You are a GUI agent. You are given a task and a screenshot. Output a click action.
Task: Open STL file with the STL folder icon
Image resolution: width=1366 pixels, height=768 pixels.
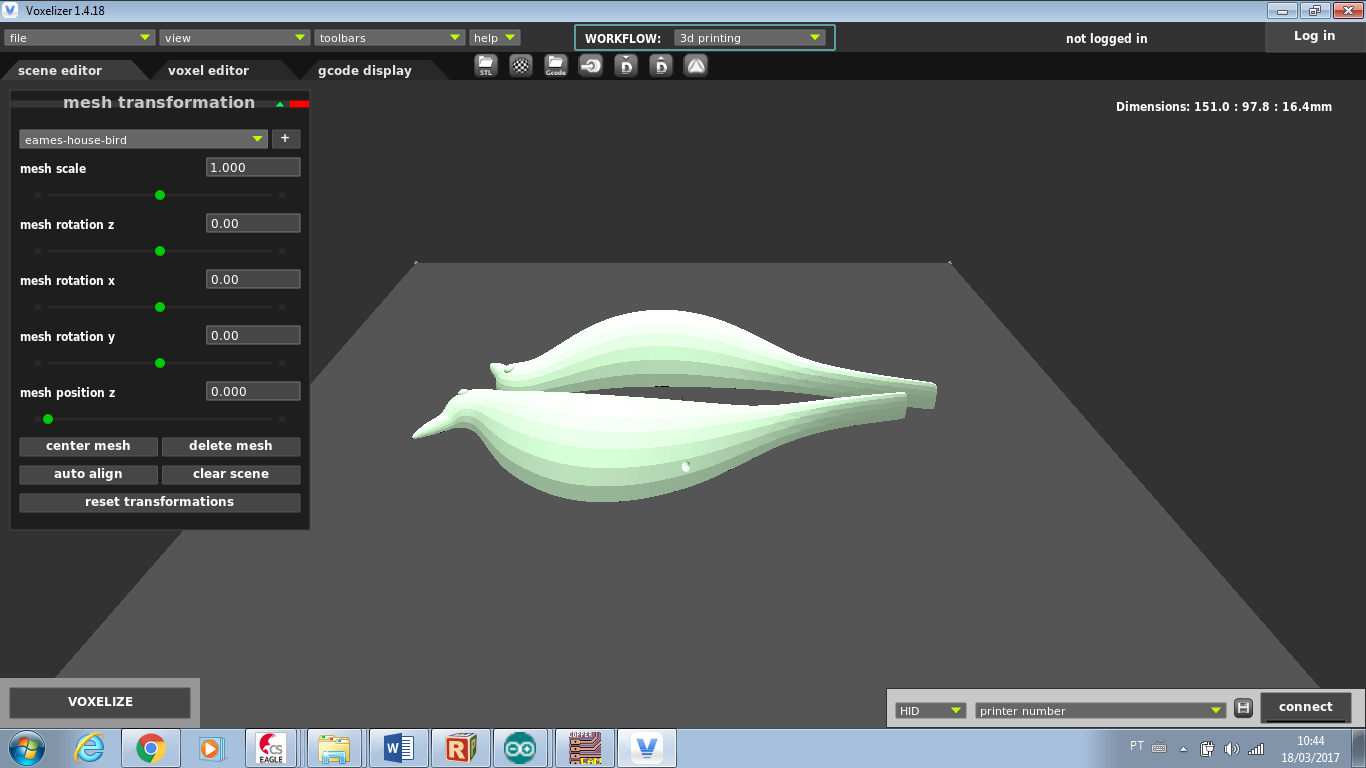[486, 66]
